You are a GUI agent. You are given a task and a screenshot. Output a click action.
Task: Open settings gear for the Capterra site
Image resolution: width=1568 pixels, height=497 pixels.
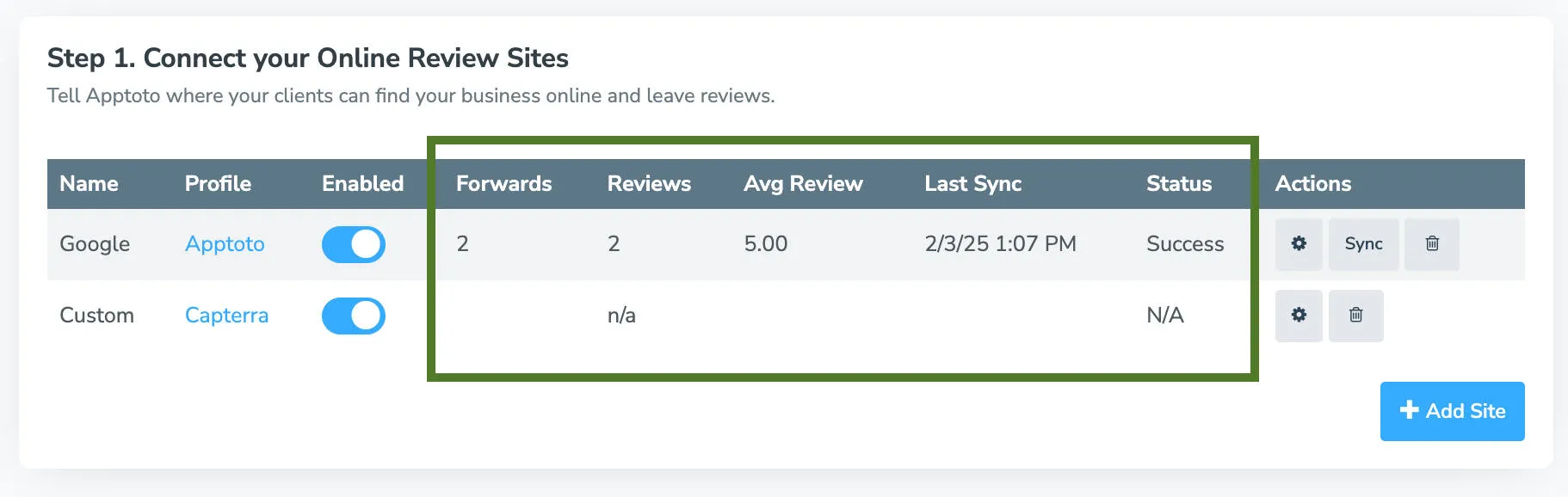click(x=1299, y=316)
